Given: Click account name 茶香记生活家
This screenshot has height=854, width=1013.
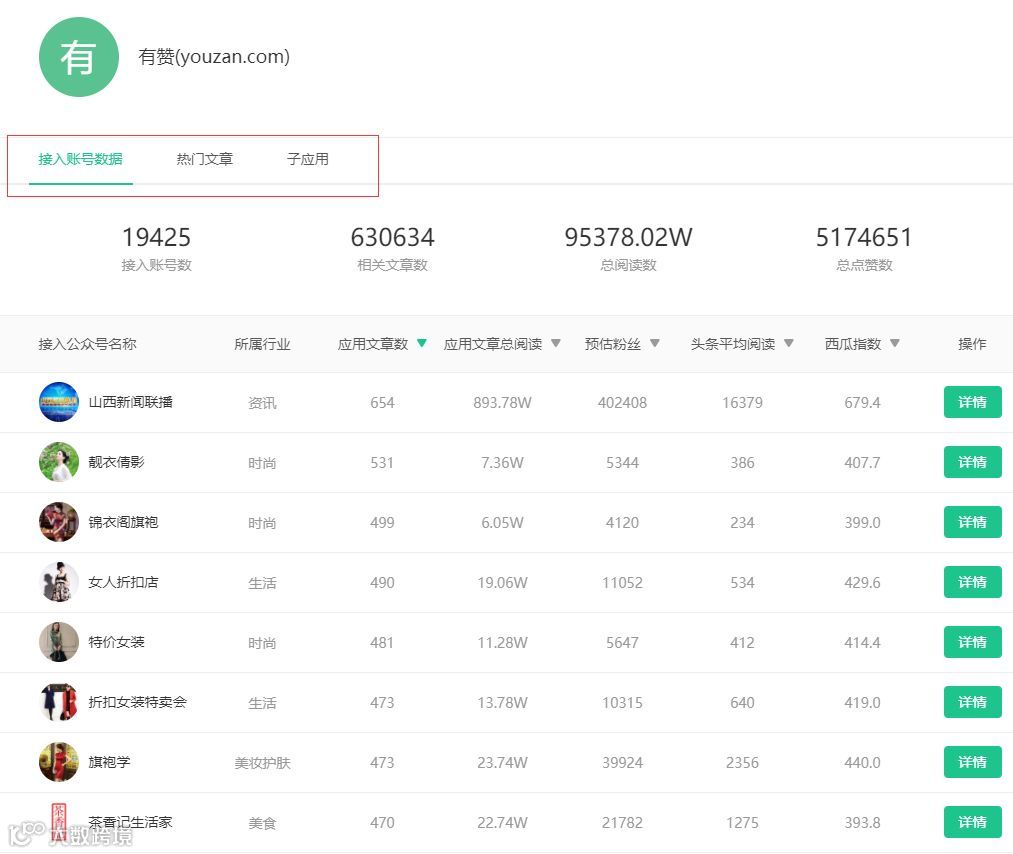Looking at the screenshot, I should pos(131,822).
